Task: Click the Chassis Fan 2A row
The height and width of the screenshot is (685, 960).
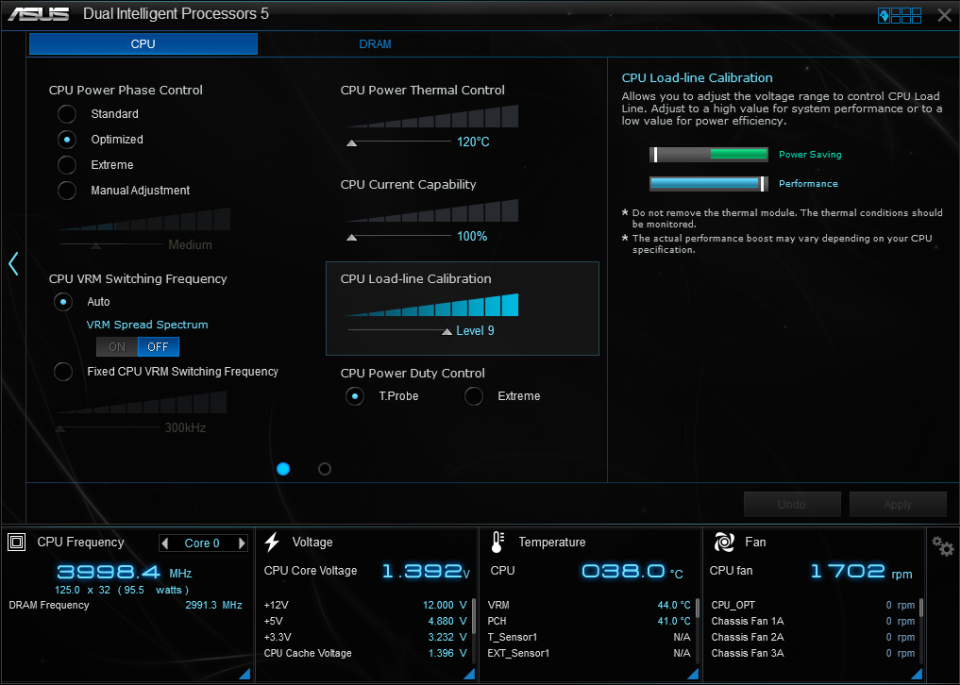Action: pos(813,637)
